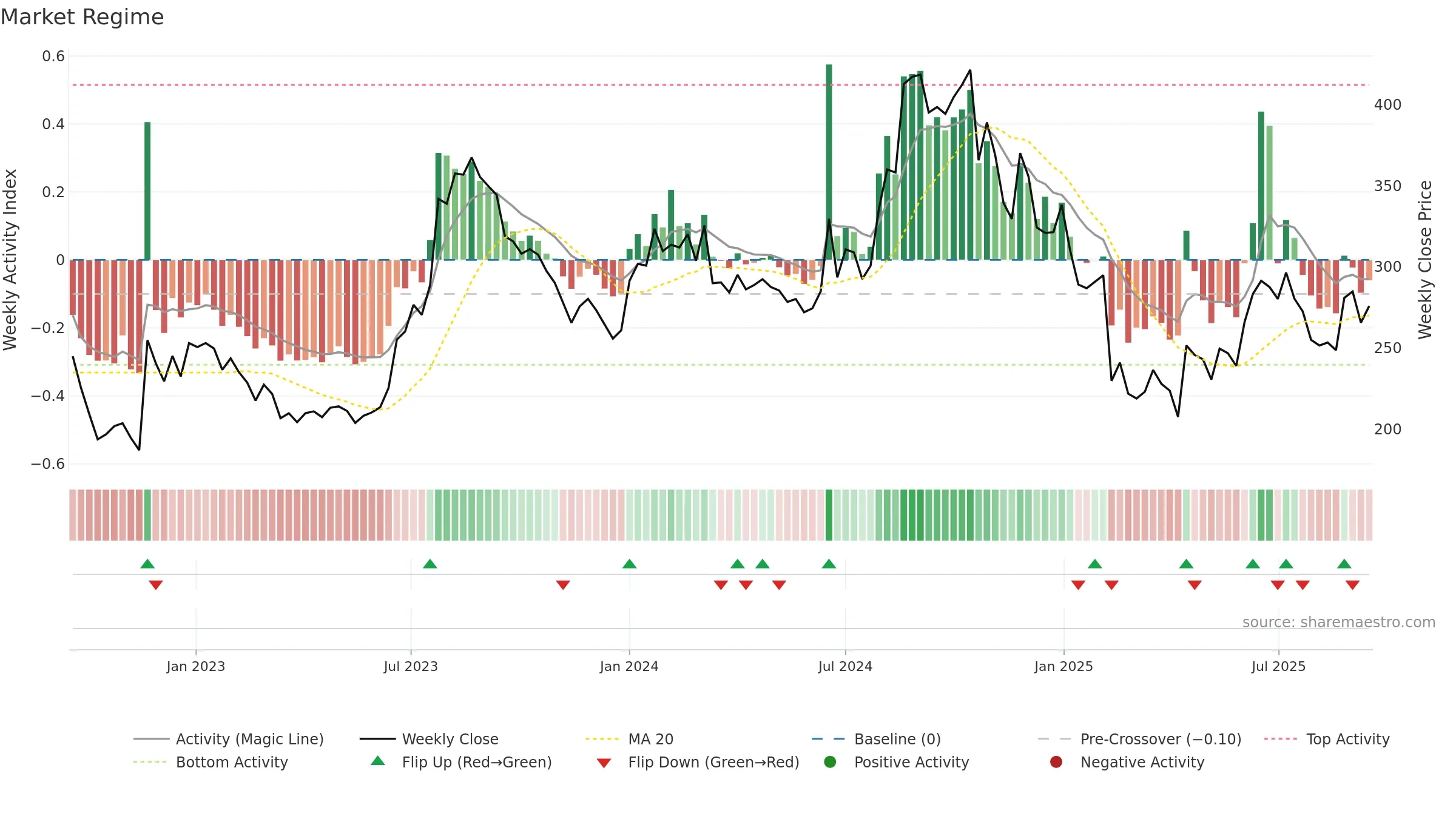Toggle the Activity (Magic Line) legend entry

pyautogui.click(x=229, y=739)
